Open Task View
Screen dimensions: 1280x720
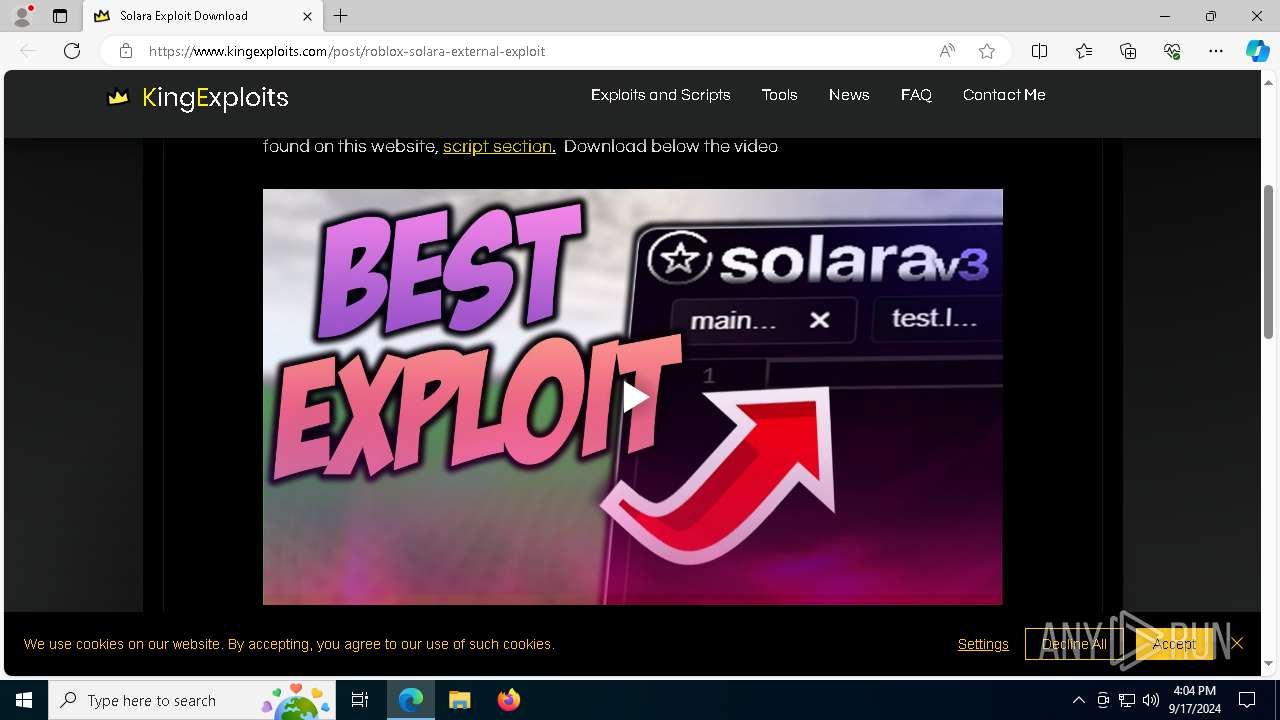360,700
